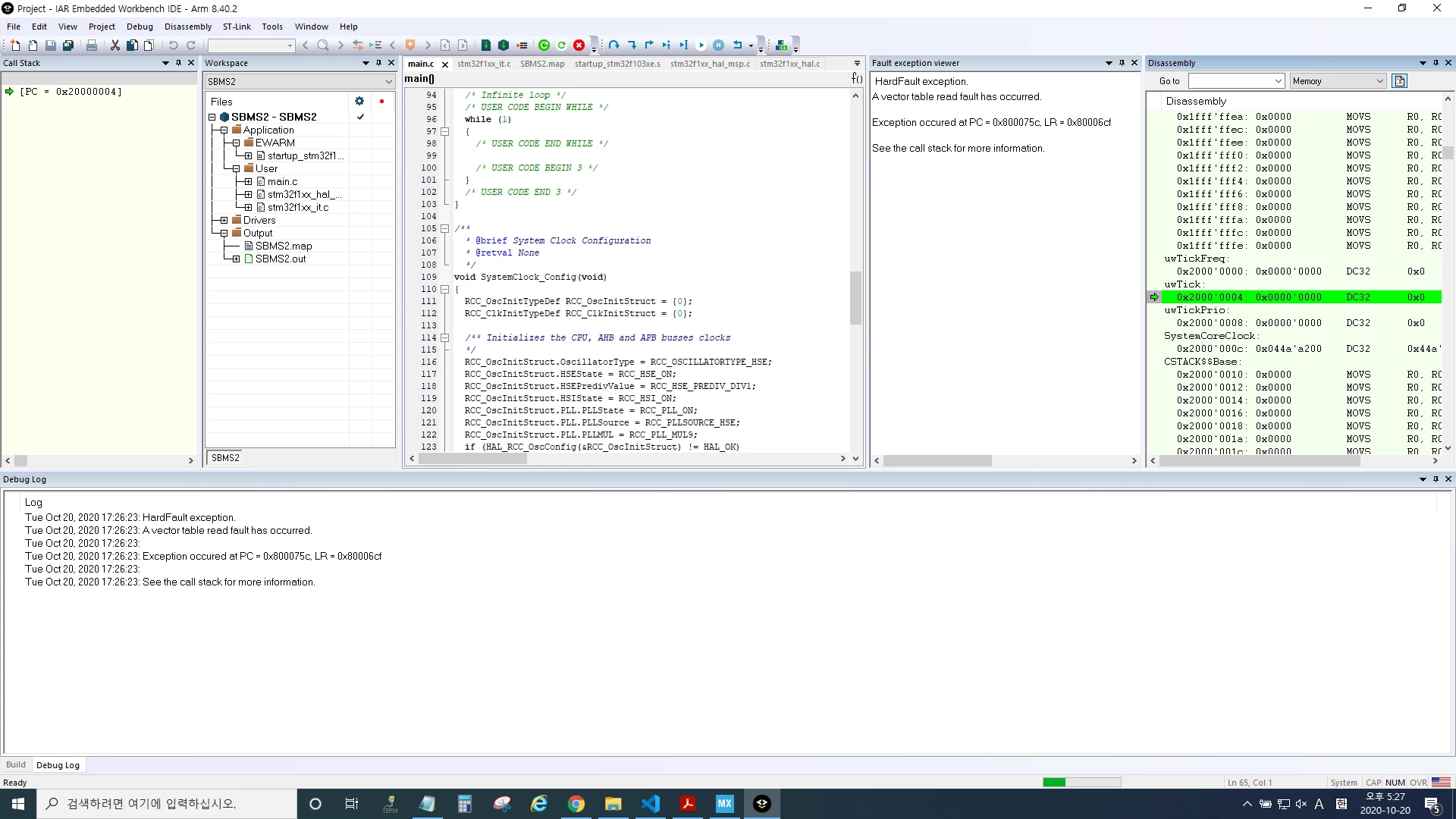Click the red Stop Debugging icon
Image resolution: width=1456 pixels, height=819 pixels.
click(x=579, y=45)
